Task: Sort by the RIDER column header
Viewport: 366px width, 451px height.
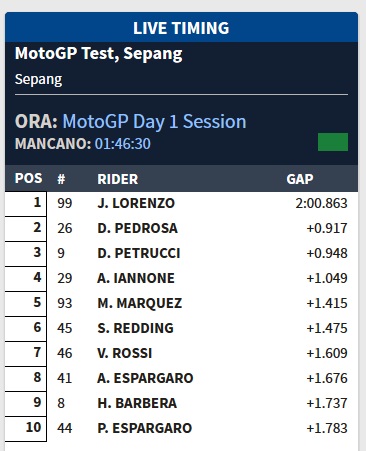Action: [x=118, y=179]
